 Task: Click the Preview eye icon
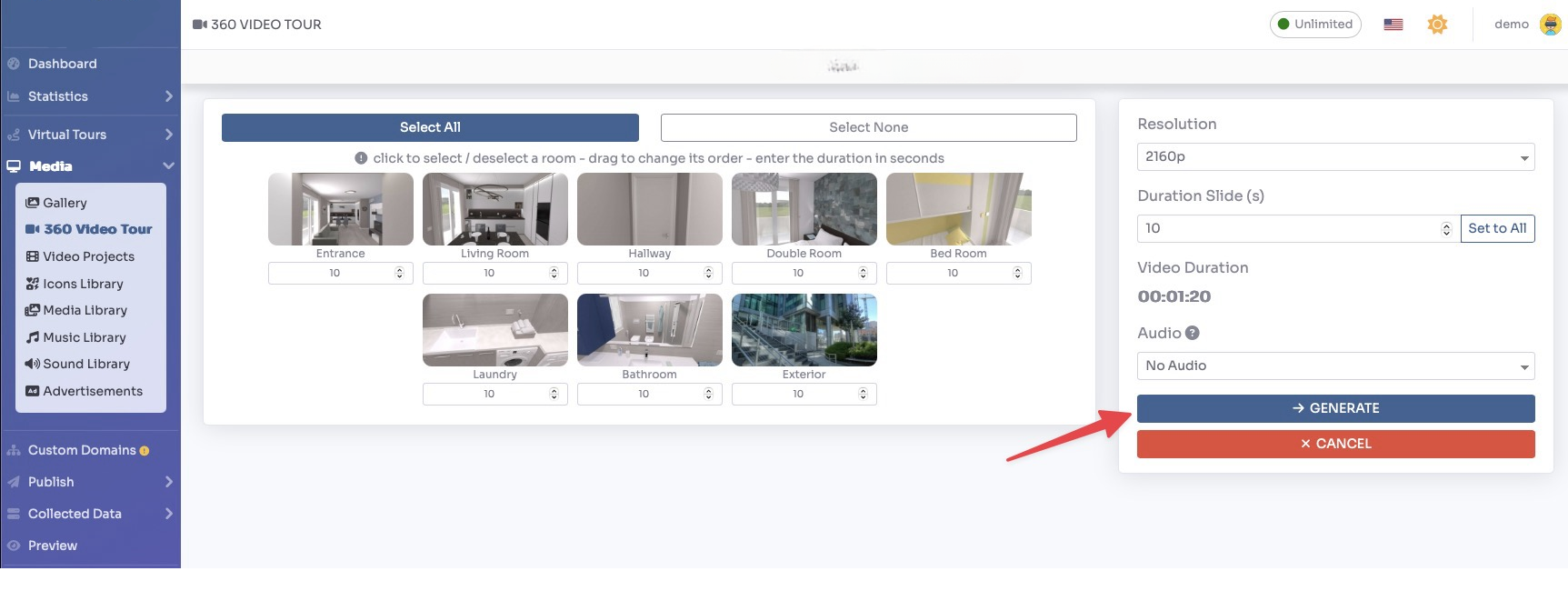tap(14, 546)
